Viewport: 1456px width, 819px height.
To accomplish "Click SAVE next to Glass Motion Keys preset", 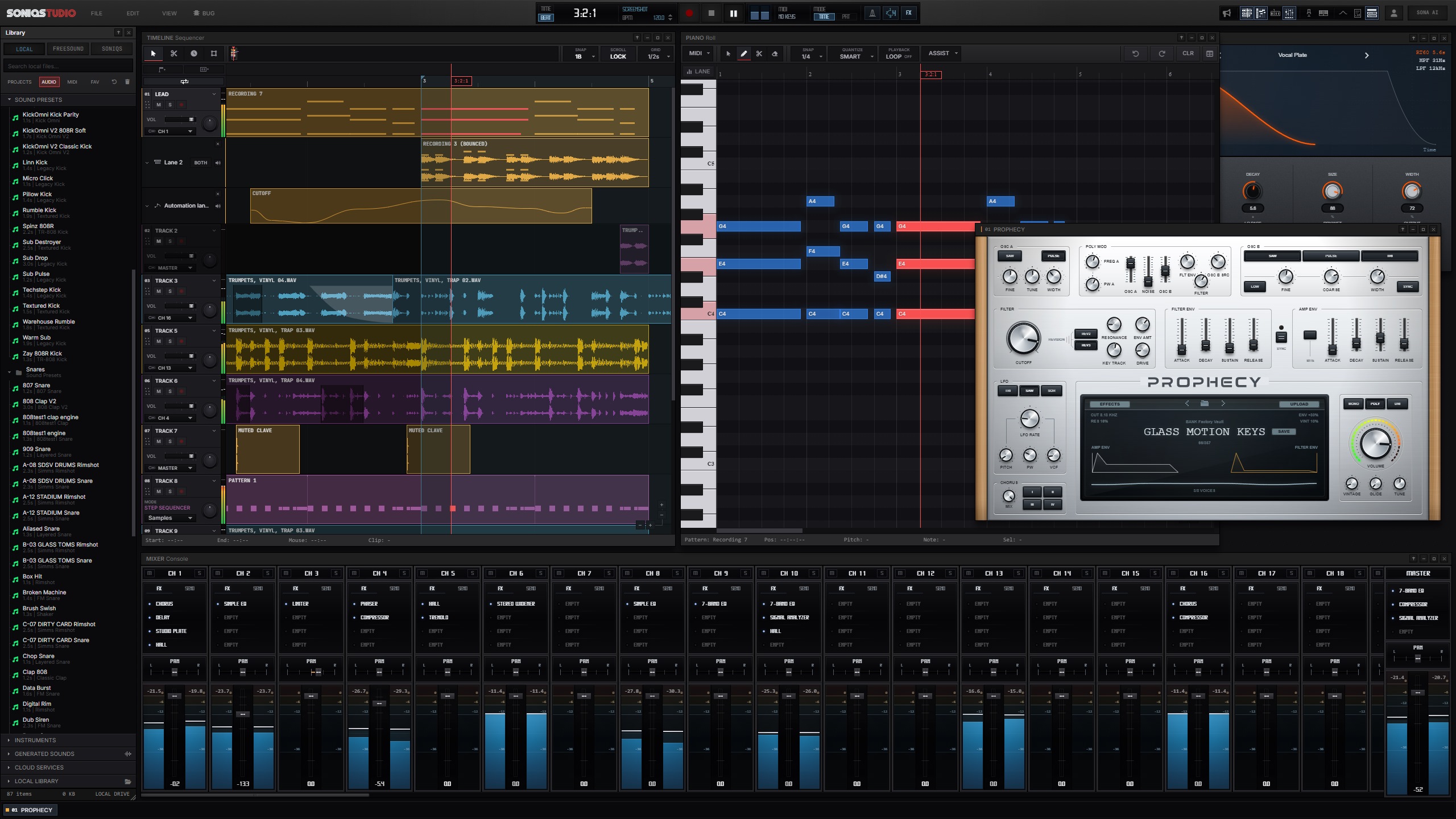I will point(1284,432).
